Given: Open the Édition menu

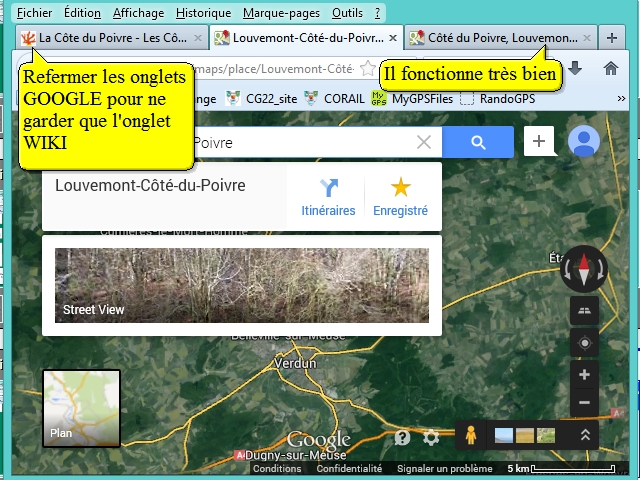Looking at the screenshot, I should (82, 13).
